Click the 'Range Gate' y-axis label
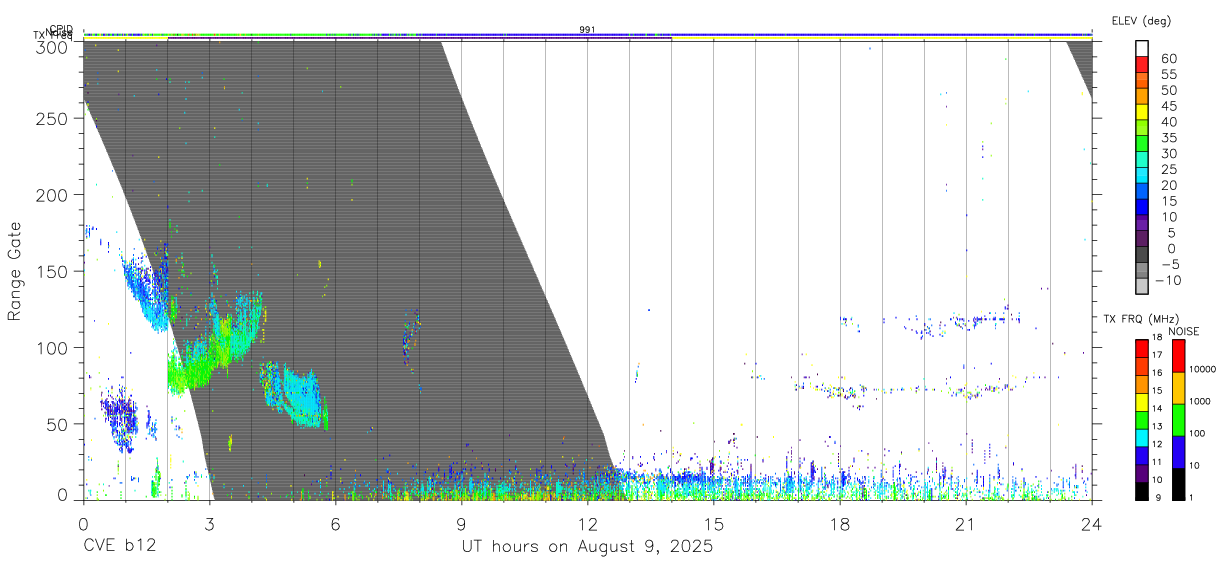1228x567 pixels. coord(15,272)
